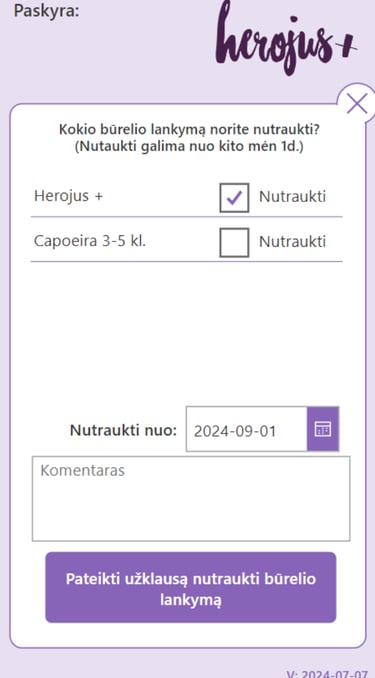Tick the Capoeira 3-5 kl. checkbox
Viewport: 375px width, 678px height.
(234, 243)
